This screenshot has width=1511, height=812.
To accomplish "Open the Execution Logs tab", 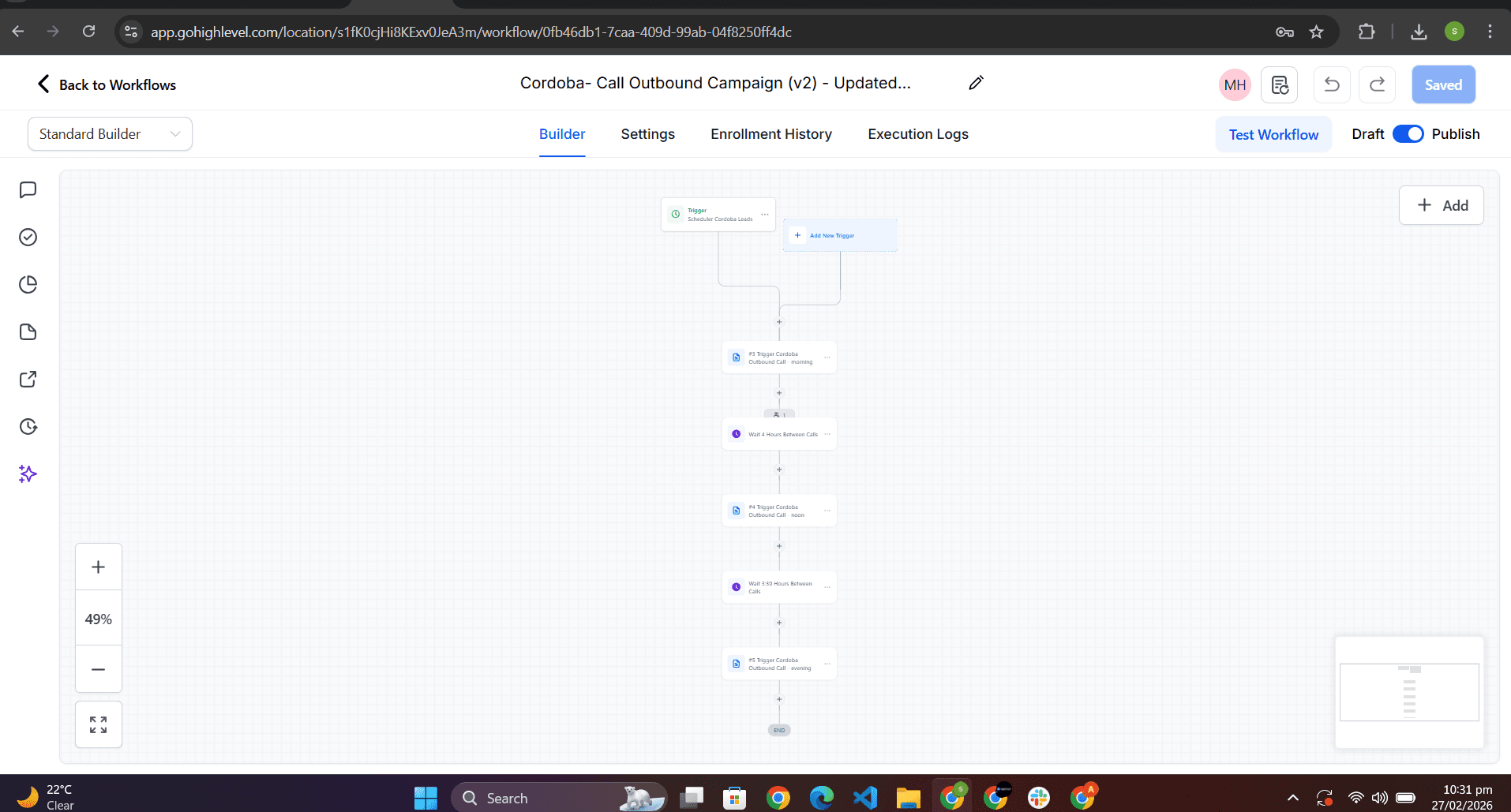I will pos(918,134).
